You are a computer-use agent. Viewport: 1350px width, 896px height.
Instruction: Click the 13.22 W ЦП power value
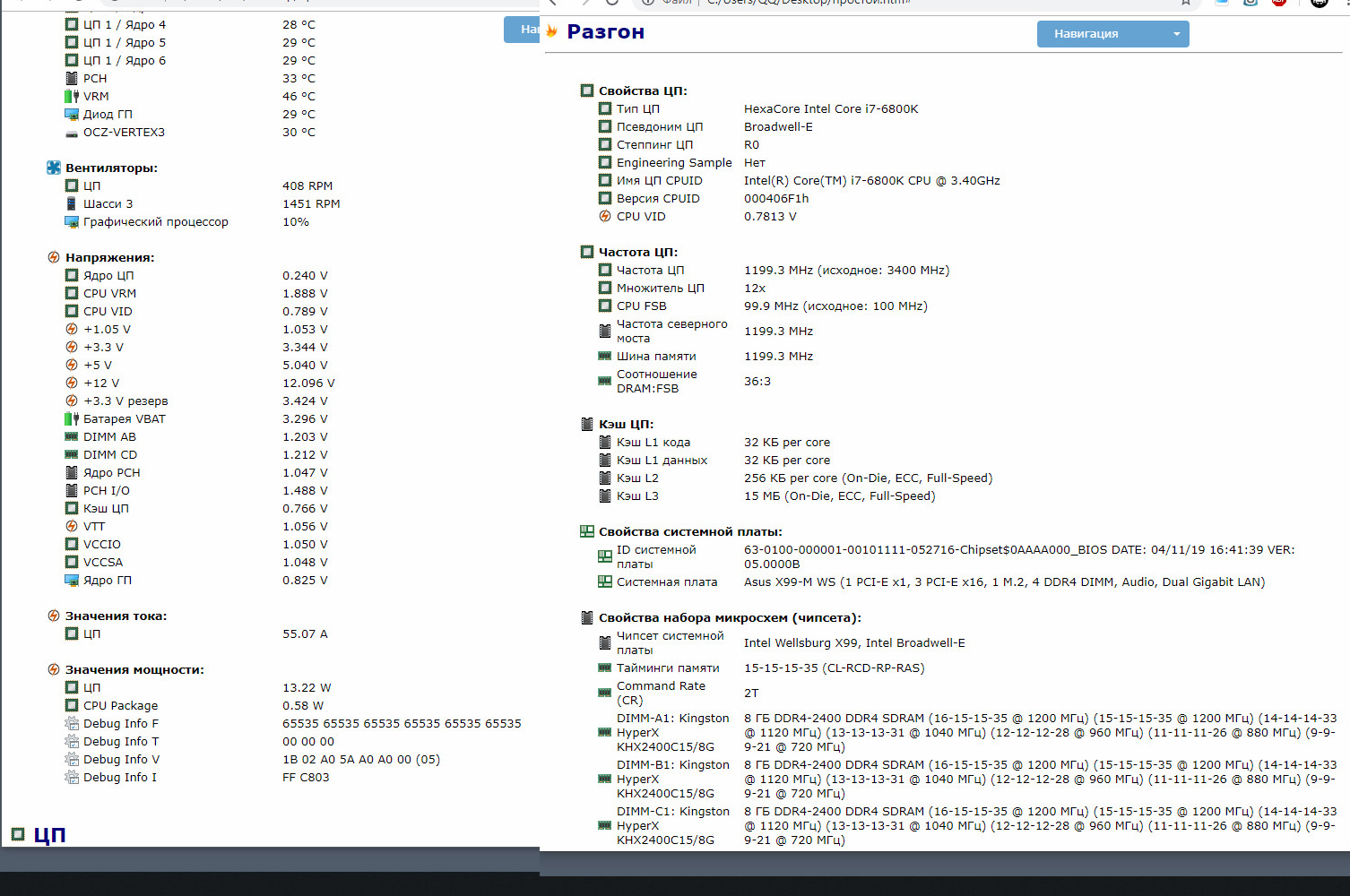click(x=307, y=687)
